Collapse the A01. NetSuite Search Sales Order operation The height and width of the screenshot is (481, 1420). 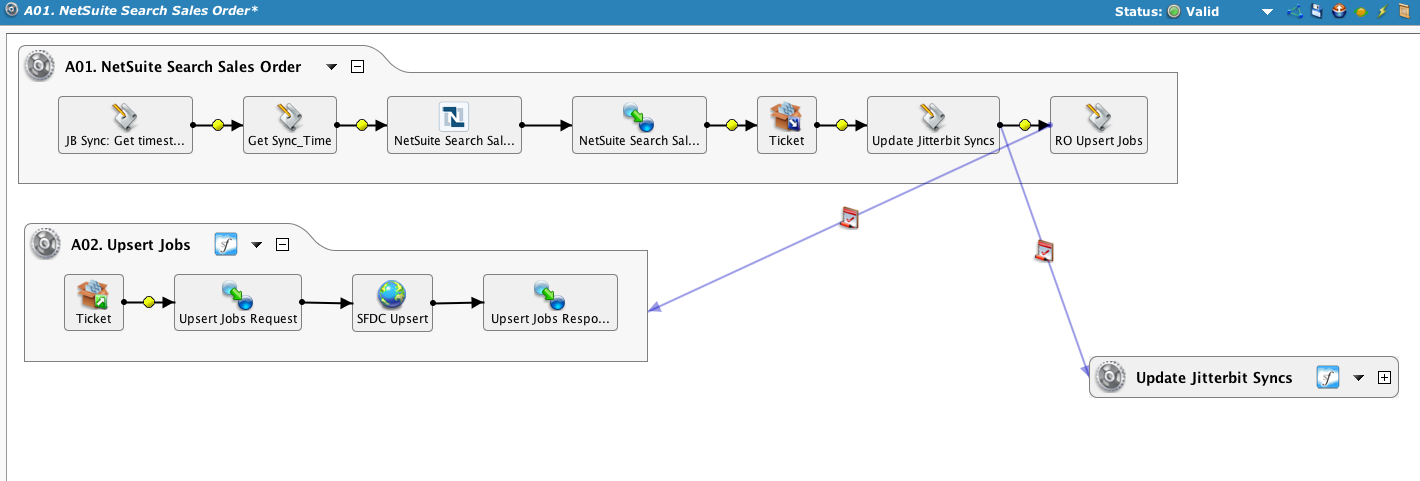coord(357,67)
